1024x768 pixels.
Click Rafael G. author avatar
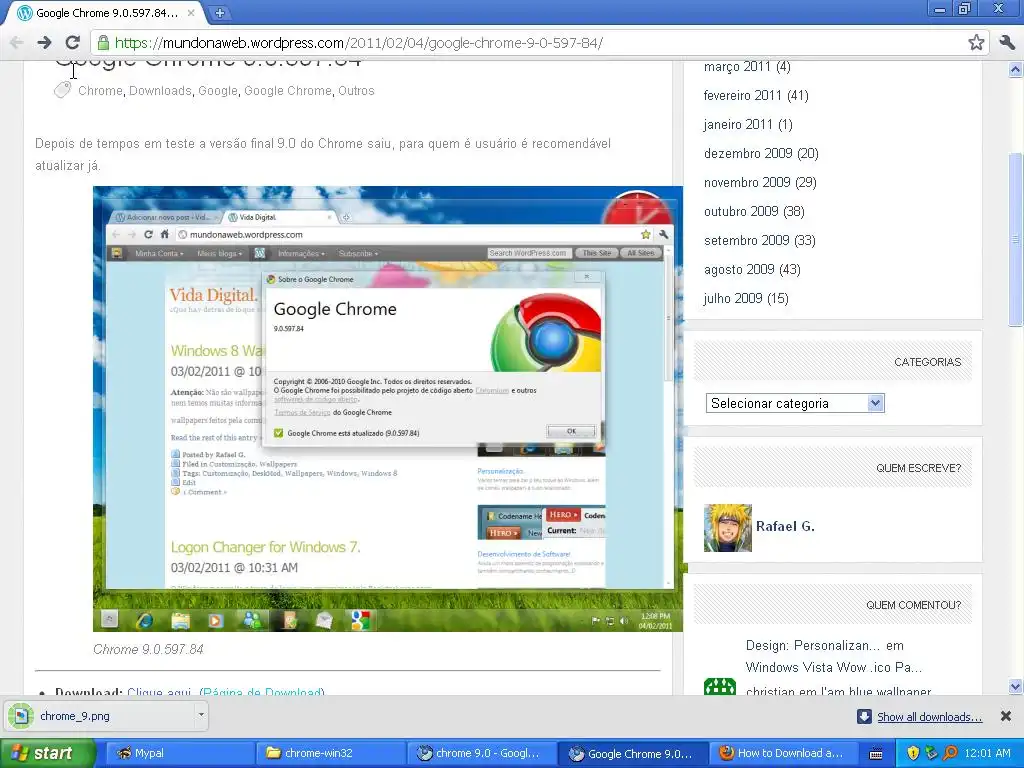pyautogui.click(x=728, y=528)
